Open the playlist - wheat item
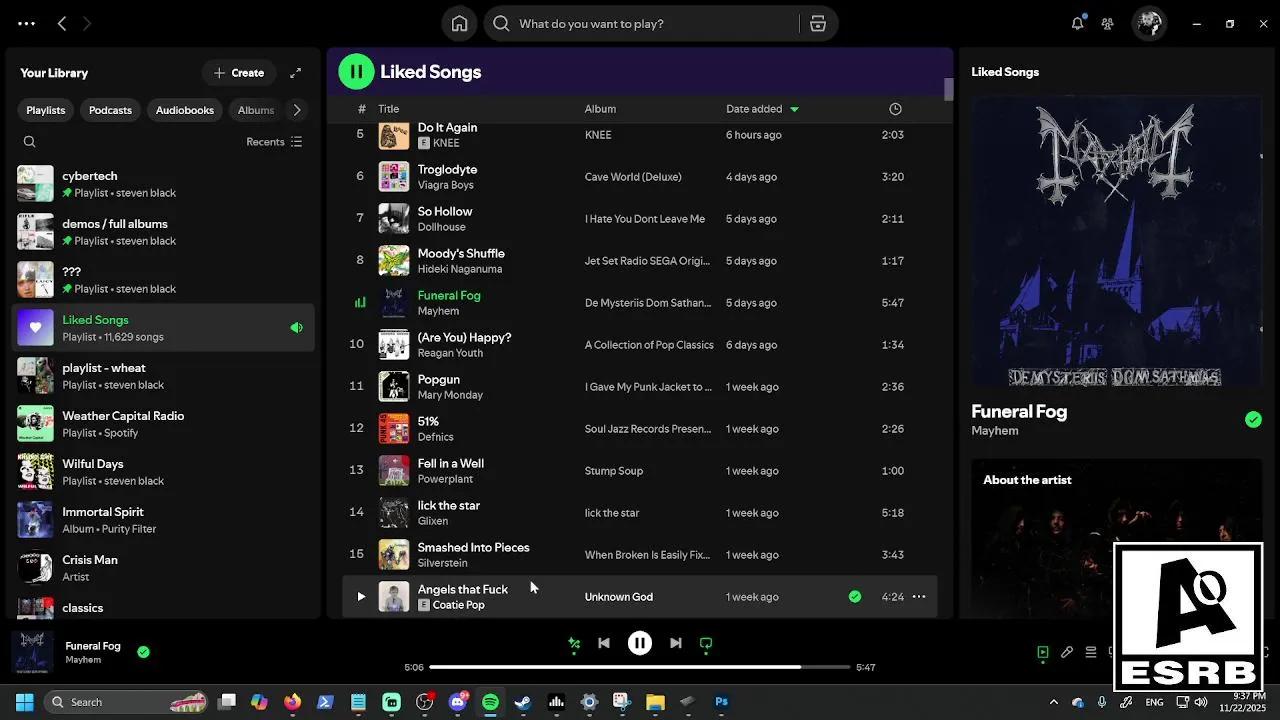The height and width of the screenshot is (720, 1280). click(163, 376)
